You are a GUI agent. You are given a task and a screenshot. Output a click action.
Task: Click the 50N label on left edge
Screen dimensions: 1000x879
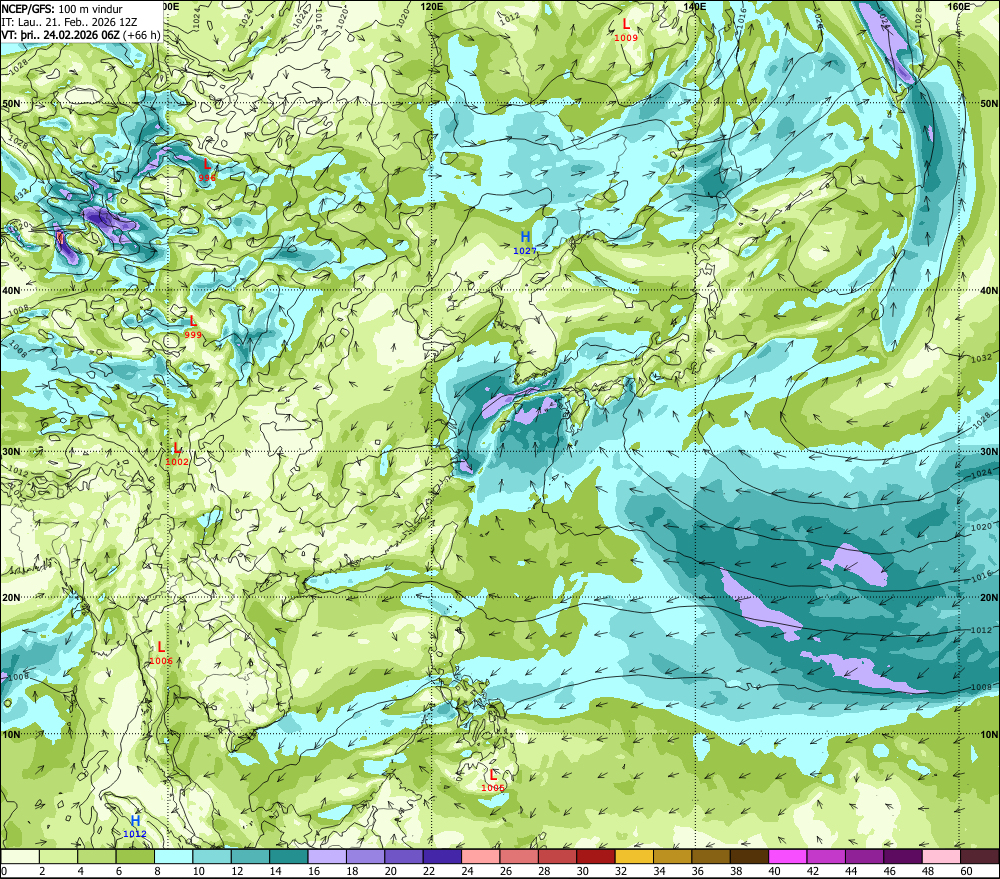(x=11, y=103)
